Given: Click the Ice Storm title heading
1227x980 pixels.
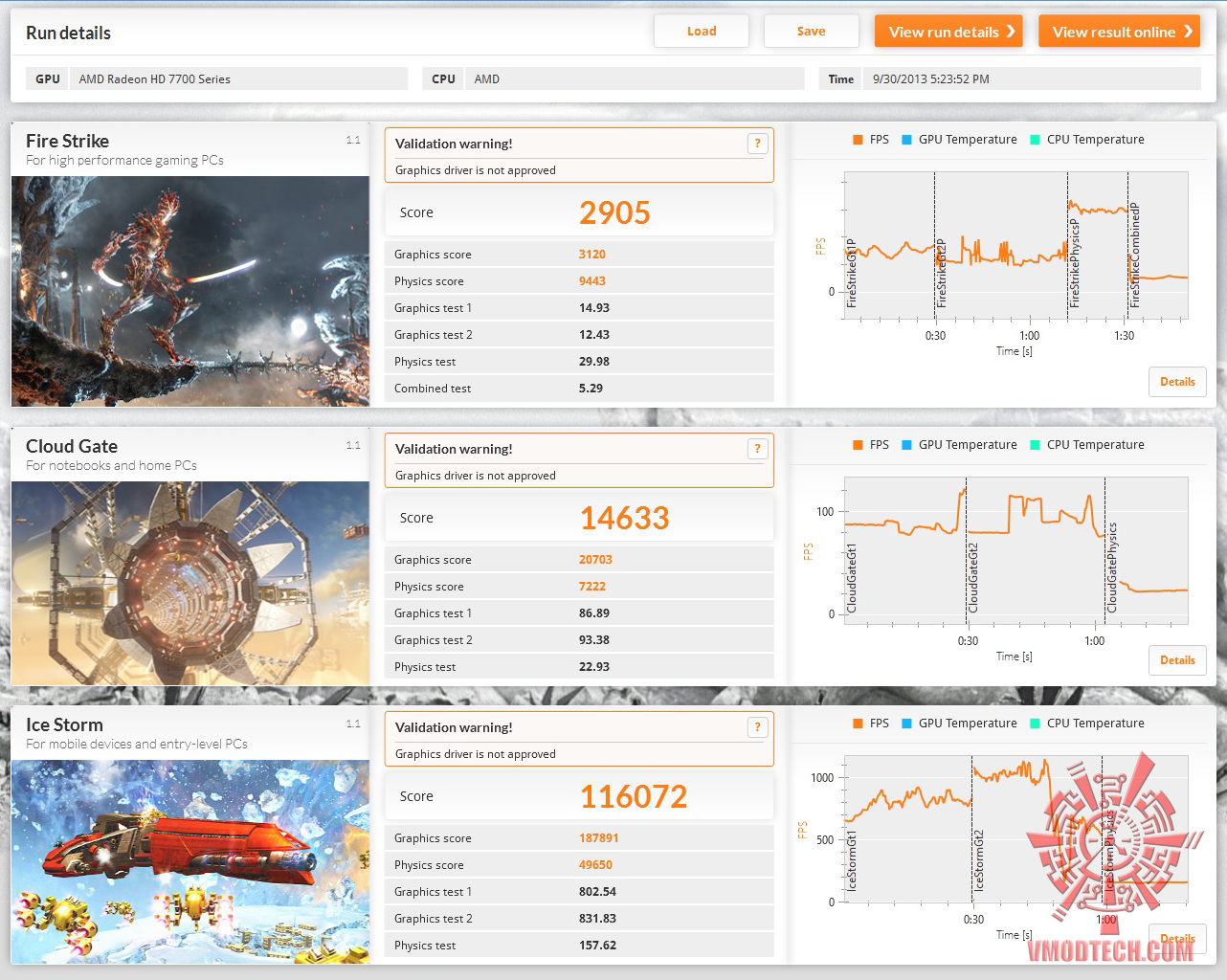Looking at the screenshot, I should tap(64, 724).
